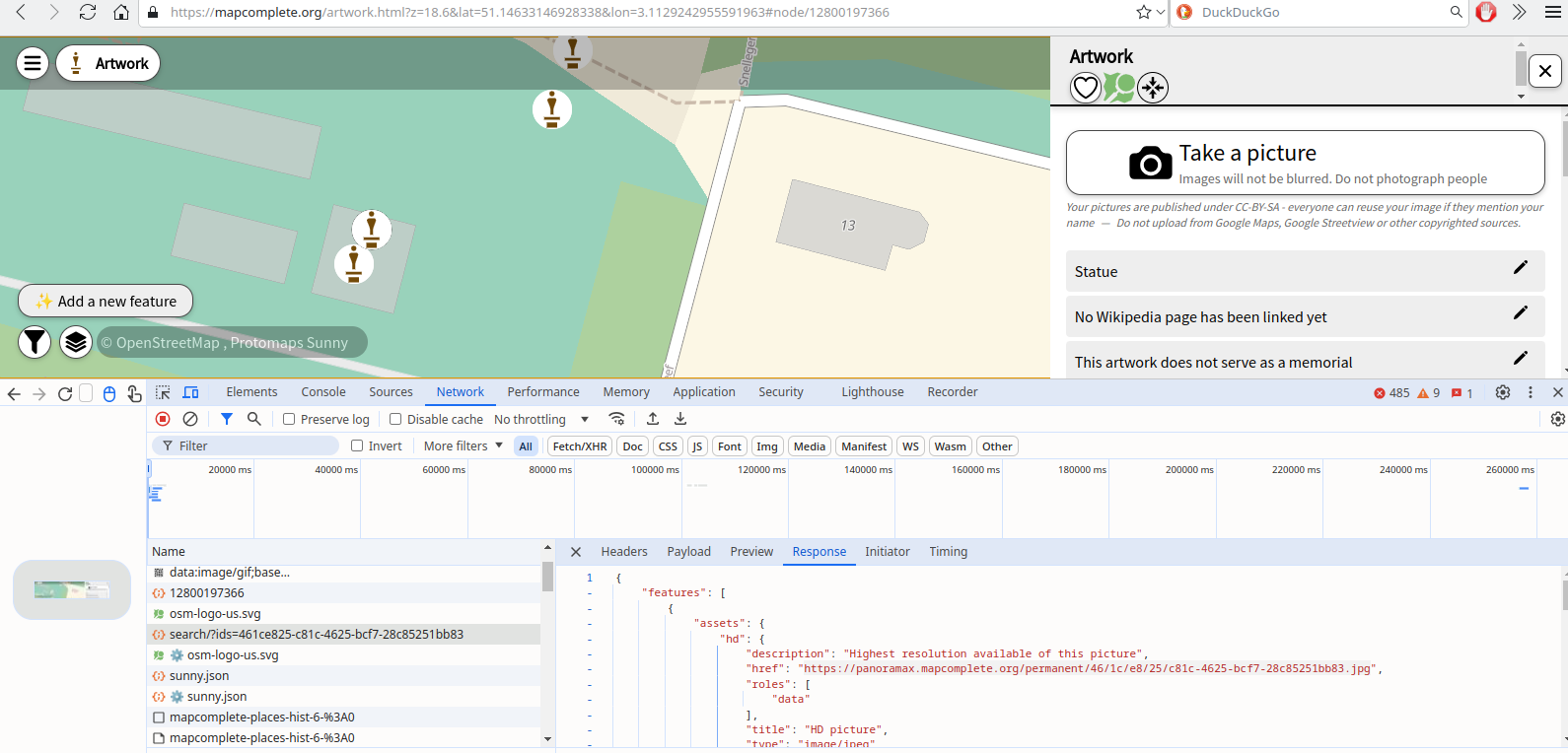Stop recording network log
Screen dimensions: 1568x753
tap(164, 419)
